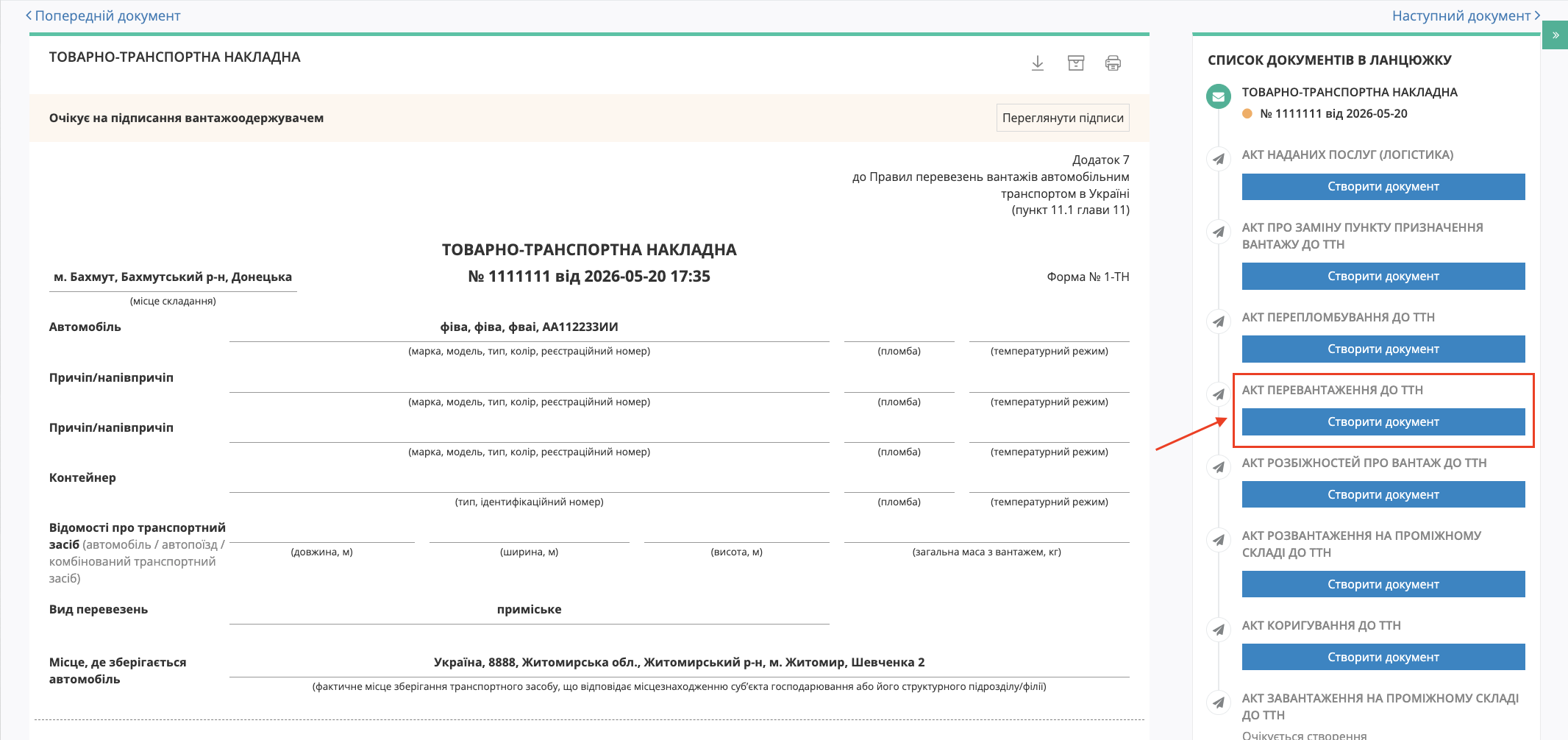Select АКТ КОРИГУВАННЯ ДО ТТН label
Image resolution: width=1568 pixels, height=740 pixels.
coord(1322,625)
